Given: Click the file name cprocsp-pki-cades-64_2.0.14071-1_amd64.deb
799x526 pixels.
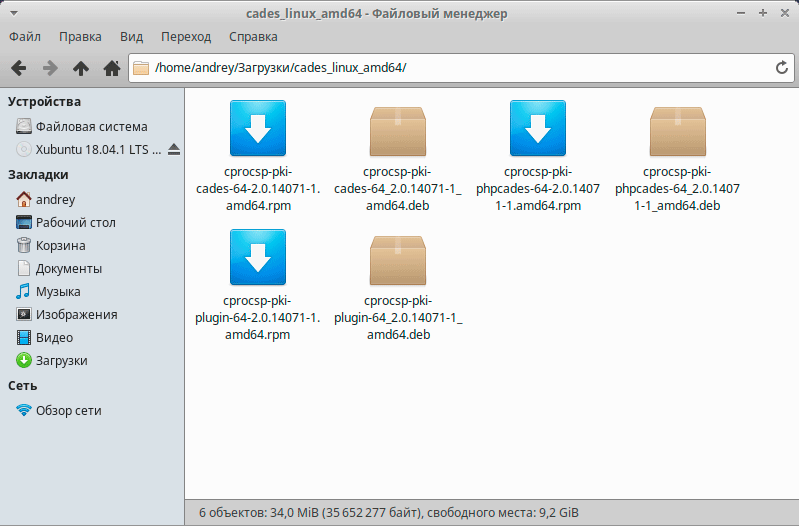Looking at the screenshot, I should 398,189.
